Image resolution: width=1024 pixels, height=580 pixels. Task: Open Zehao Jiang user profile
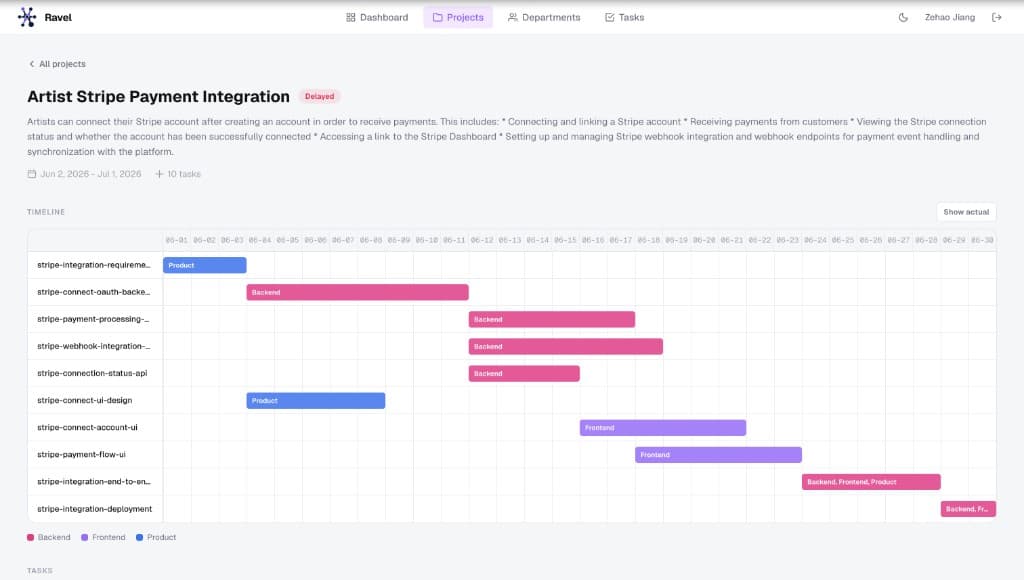point(950,18)
